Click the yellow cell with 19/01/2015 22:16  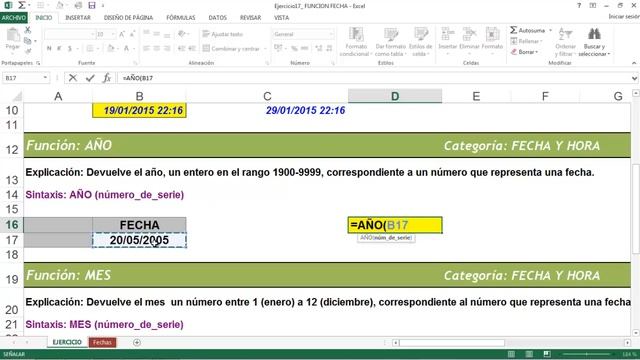139,110
